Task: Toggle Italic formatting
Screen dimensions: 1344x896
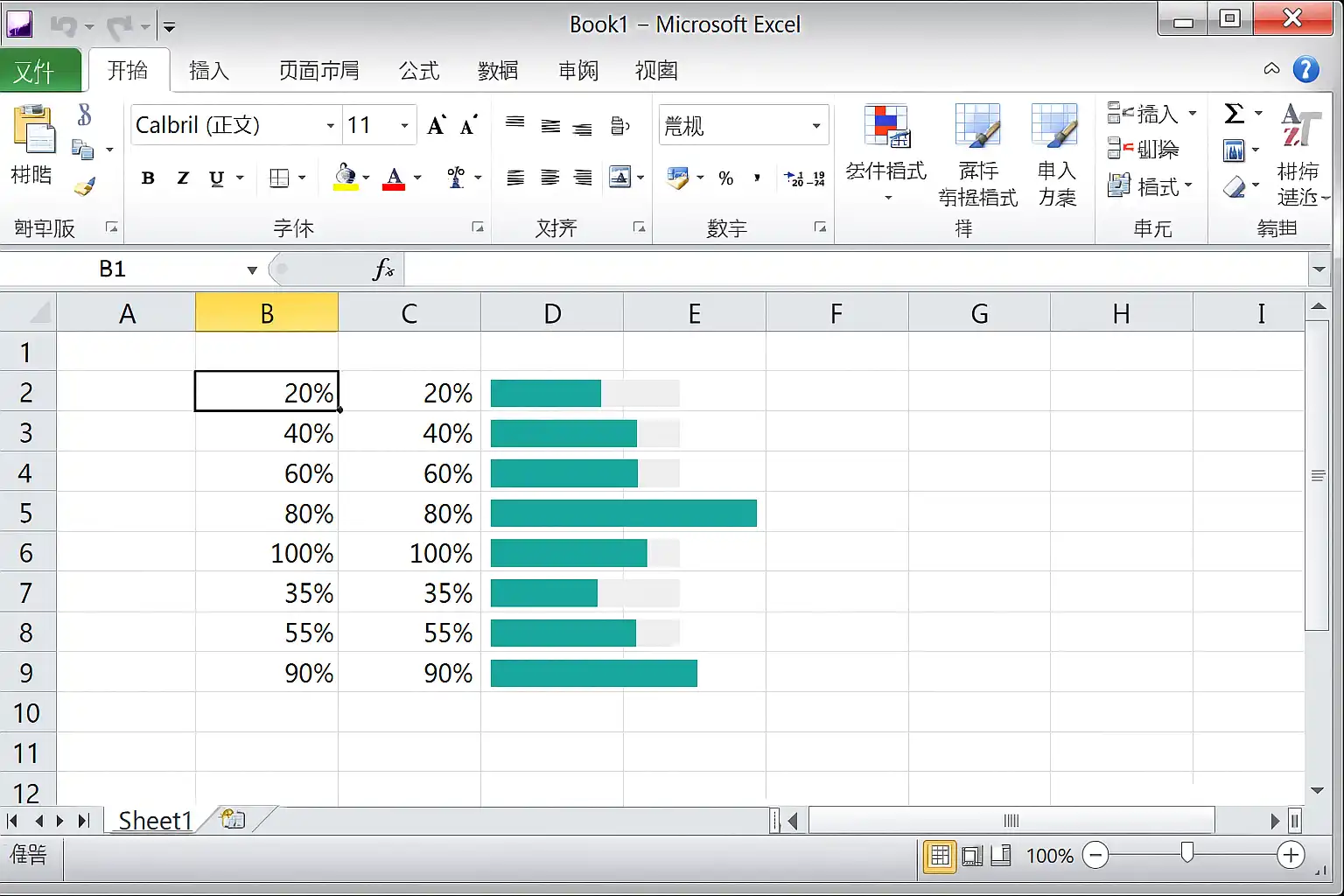Action: 183,178
